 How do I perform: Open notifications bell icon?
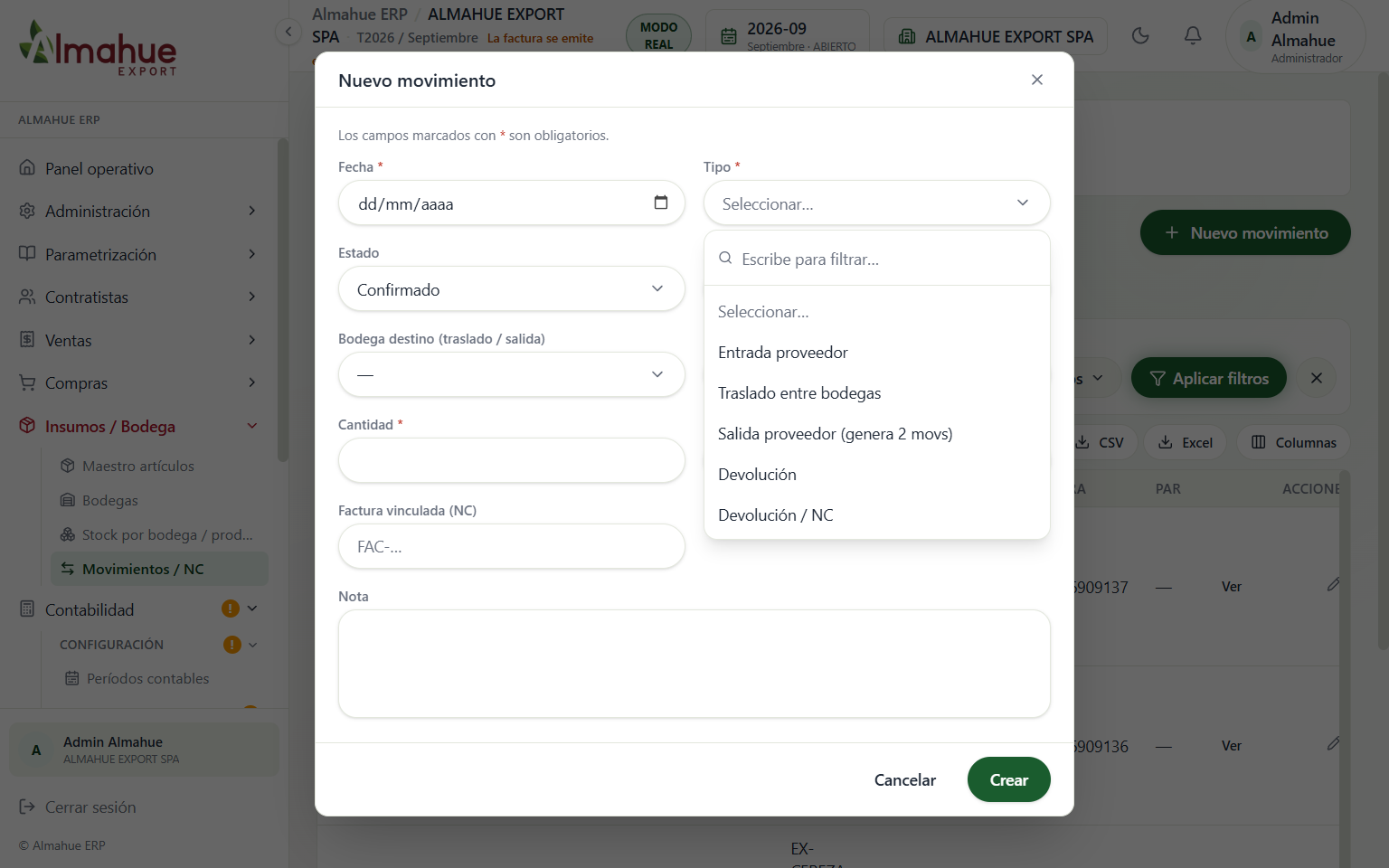coord(1193,35)
